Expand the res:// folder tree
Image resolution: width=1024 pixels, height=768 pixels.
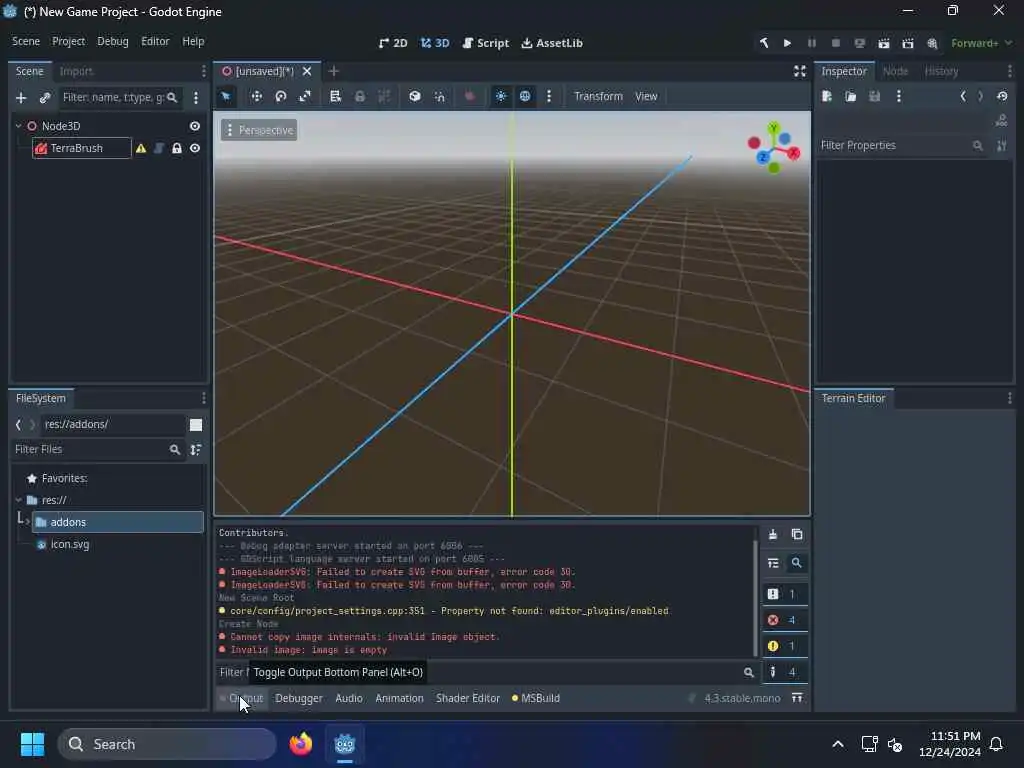click(18, 500)
